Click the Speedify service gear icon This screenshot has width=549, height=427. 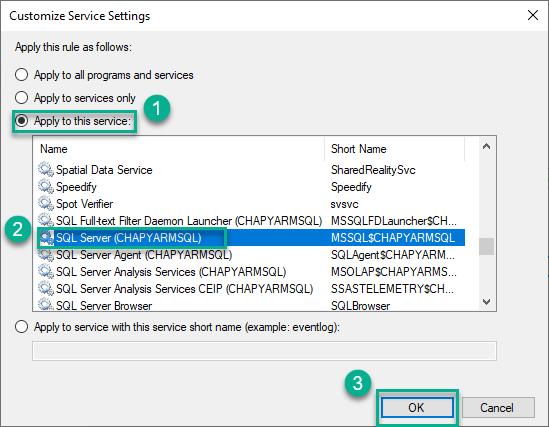(46, 187)
